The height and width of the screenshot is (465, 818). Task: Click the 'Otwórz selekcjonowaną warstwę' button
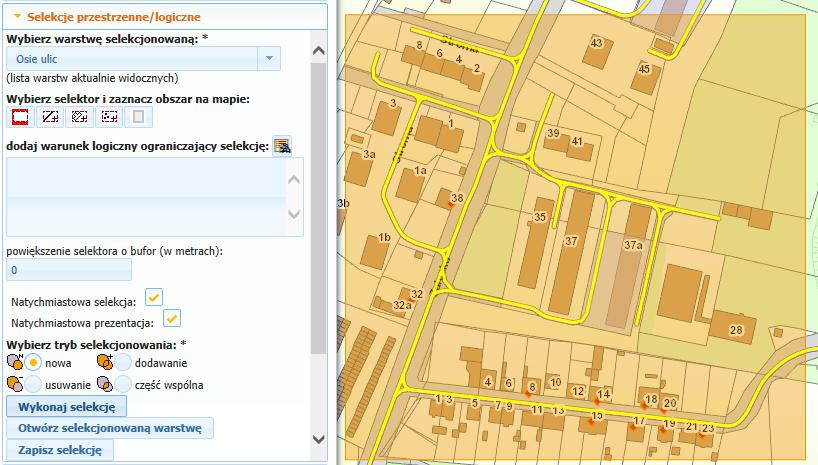(110, 428)
